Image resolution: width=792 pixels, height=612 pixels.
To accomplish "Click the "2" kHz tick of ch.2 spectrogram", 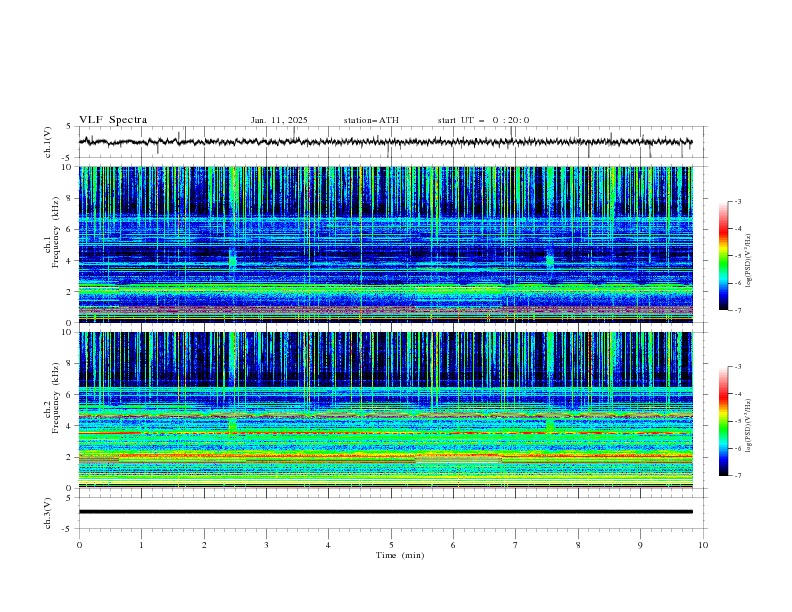I will pos(71,457).
